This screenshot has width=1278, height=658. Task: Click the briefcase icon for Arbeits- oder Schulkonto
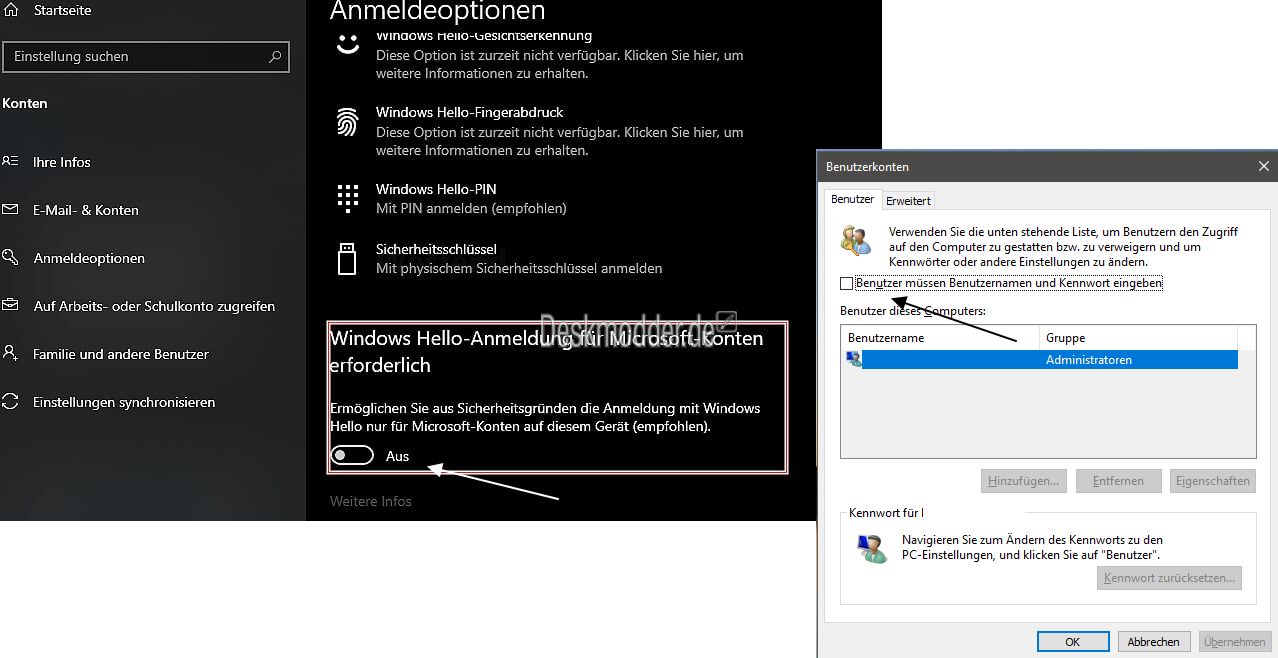tap(10, 306)
